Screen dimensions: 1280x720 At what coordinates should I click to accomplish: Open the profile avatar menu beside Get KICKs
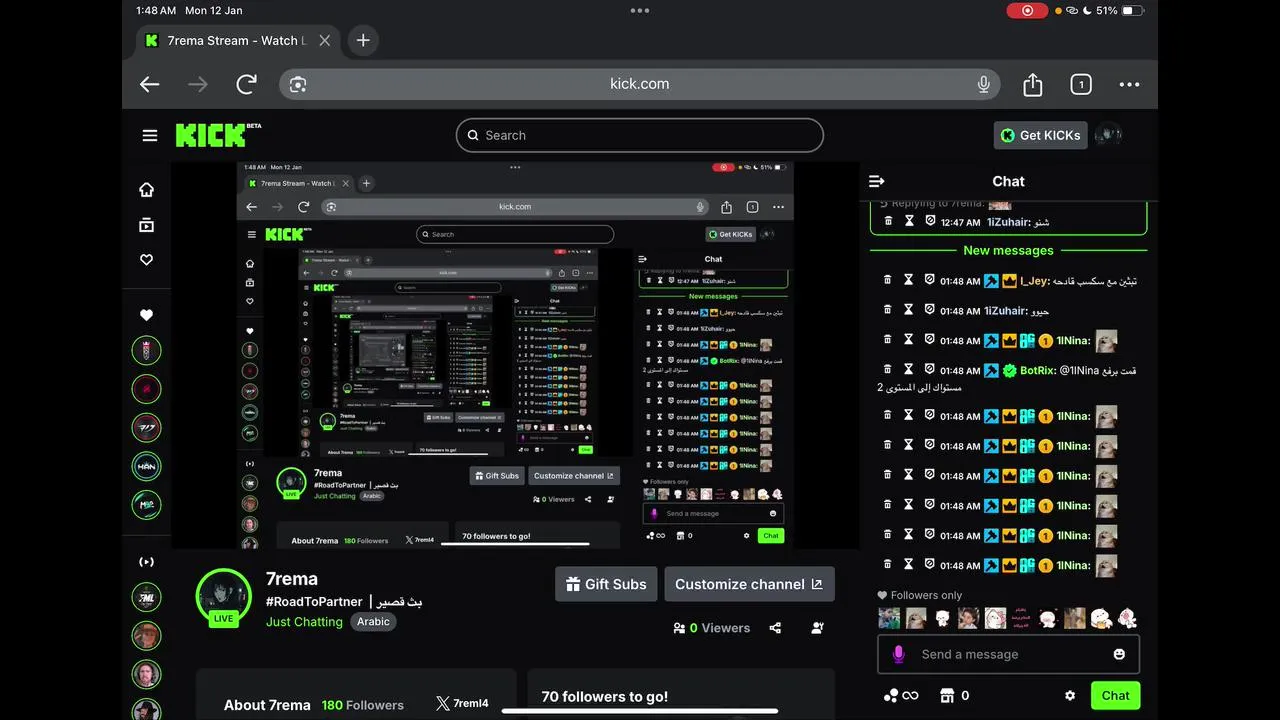coord(1108,135)
